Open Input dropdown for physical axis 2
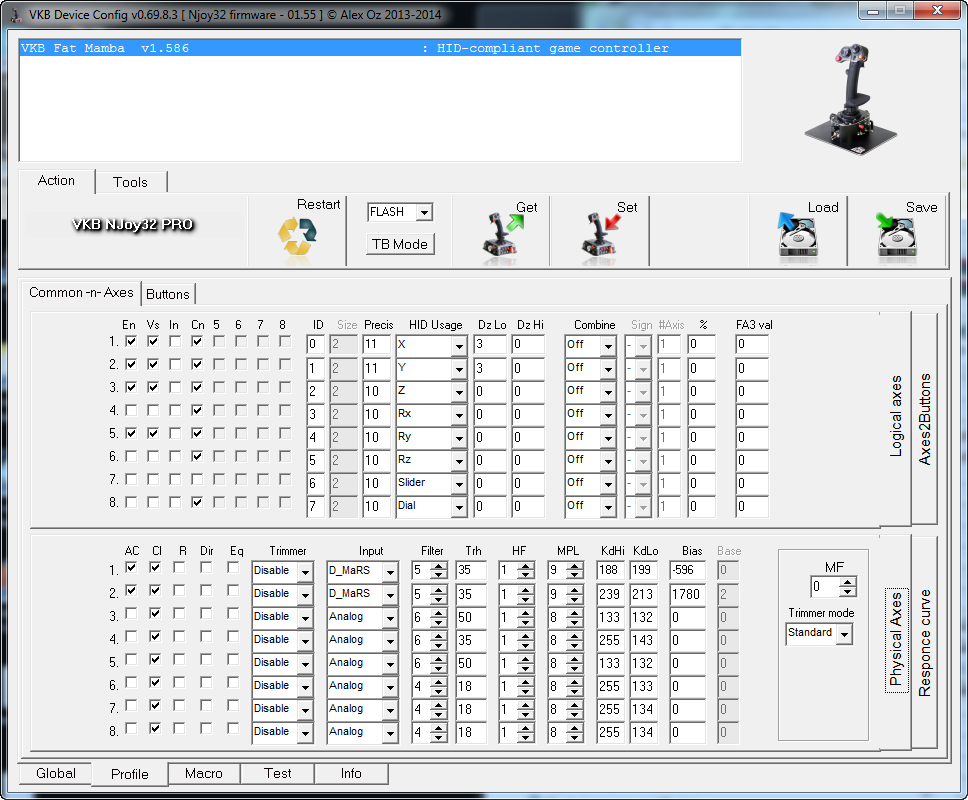The width and height of the screenshot is (968, 800). click(x=390, y=595)
